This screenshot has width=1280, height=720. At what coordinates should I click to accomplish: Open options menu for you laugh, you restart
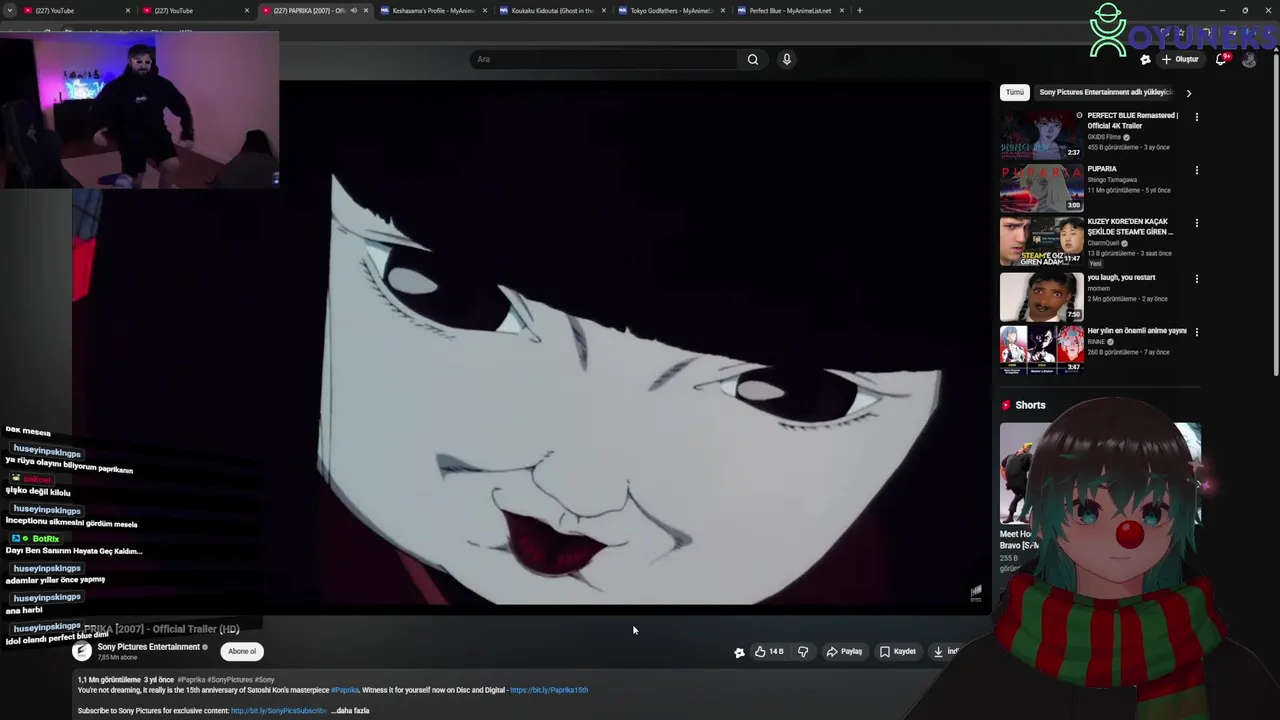coord(1196,279)
